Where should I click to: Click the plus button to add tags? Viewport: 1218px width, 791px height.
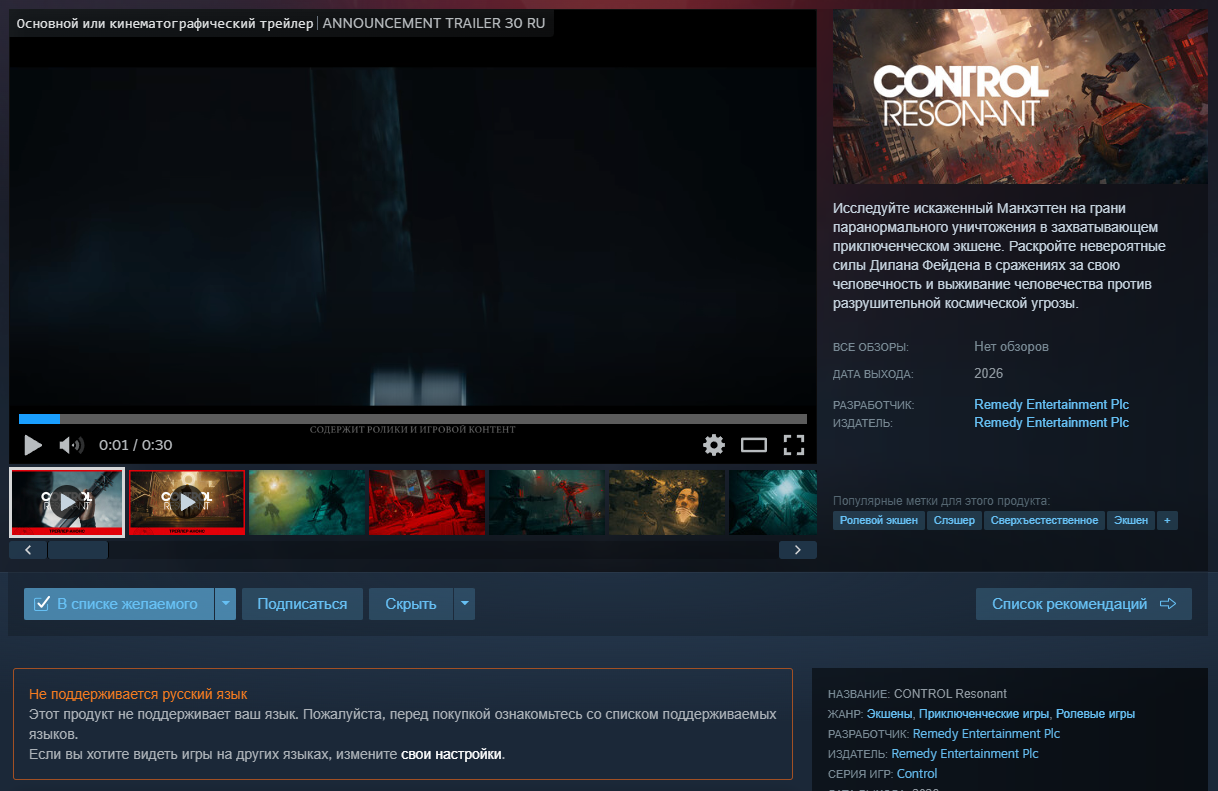point(1166,520)
